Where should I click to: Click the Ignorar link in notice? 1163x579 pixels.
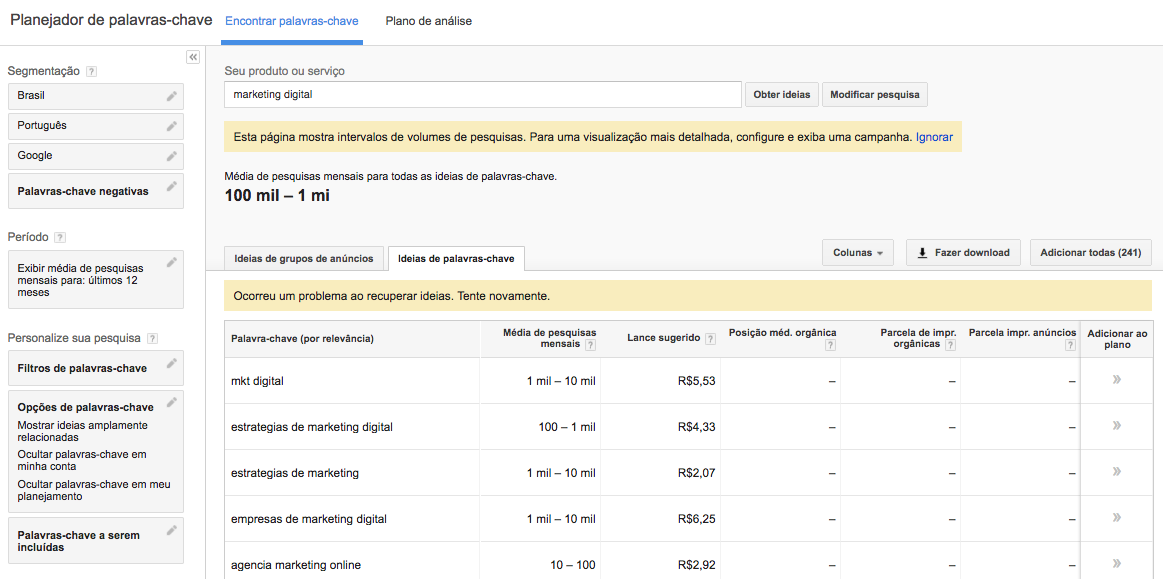coord(934,137)
